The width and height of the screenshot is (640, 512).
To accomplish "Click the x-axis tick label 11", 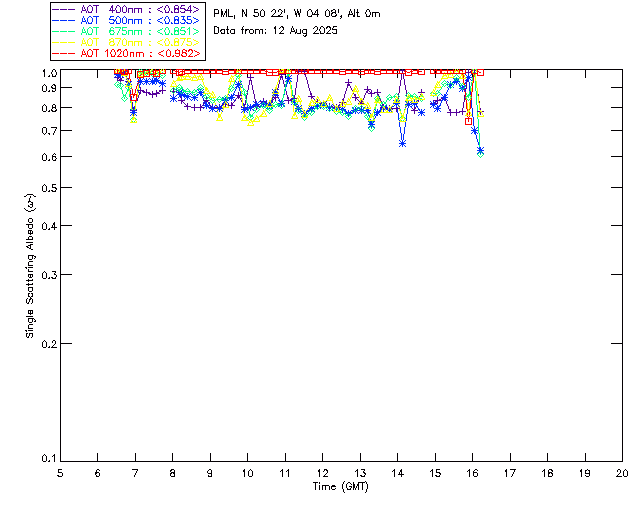I will pos(285,473).
